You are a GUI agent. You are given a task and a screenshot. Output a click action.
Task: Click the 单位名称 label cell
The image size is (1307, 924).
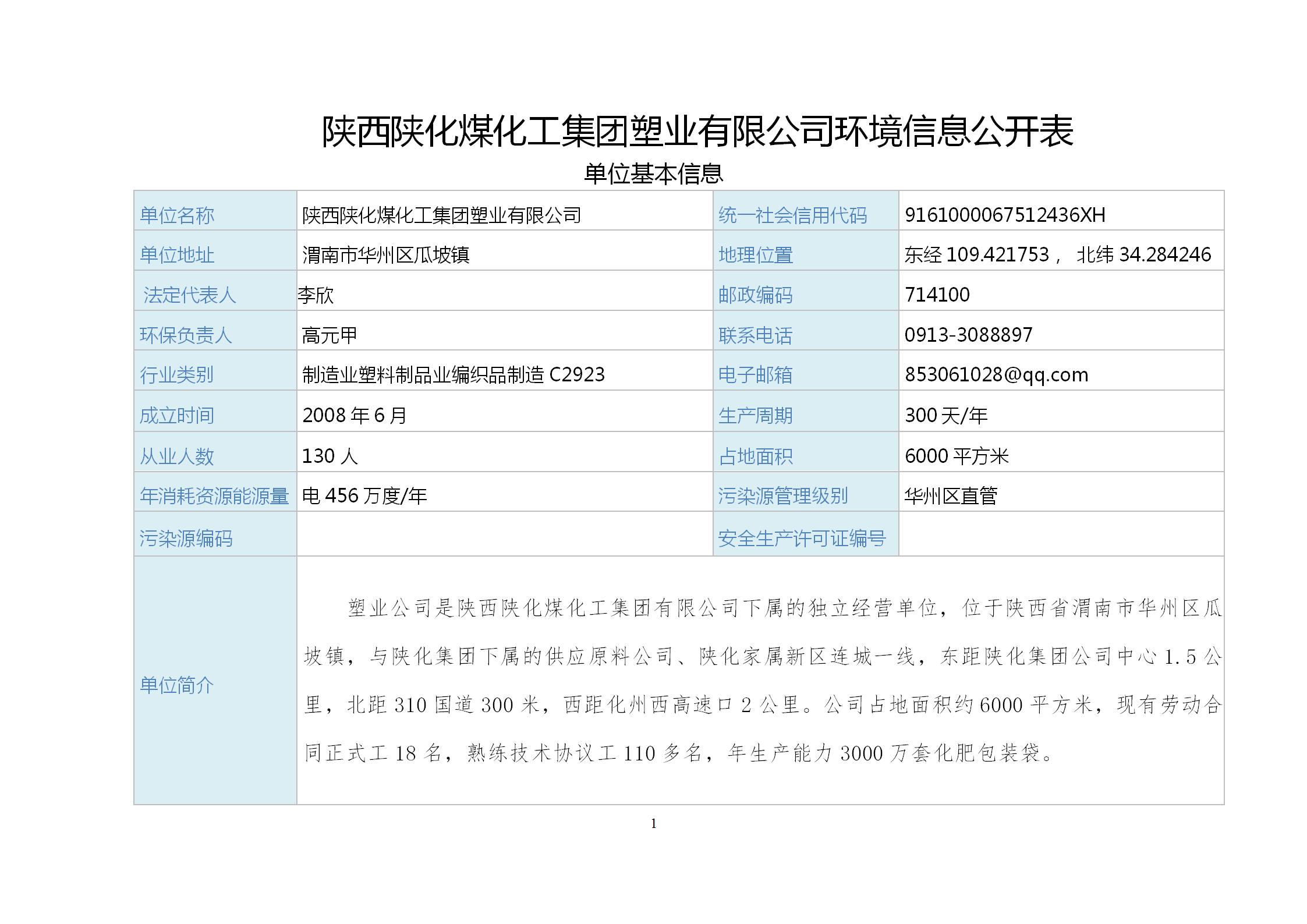point(177,215)
